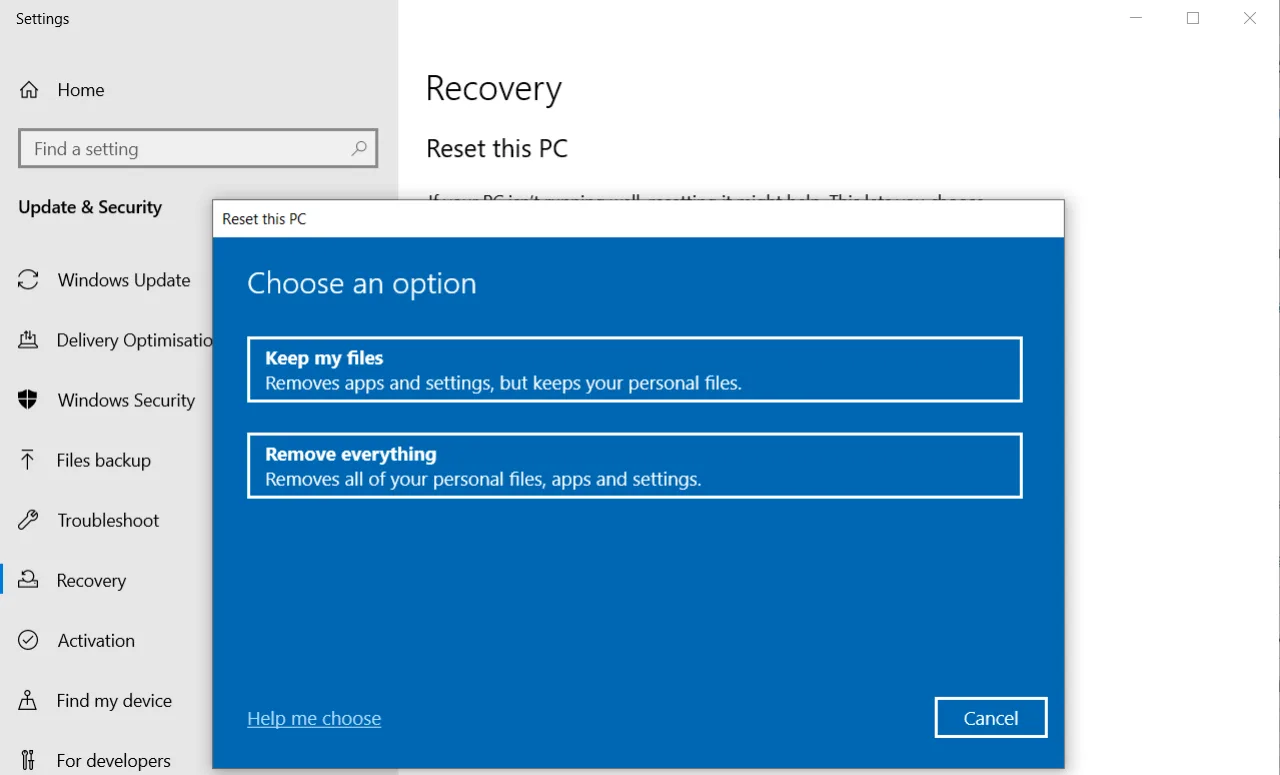Click the Update & Security header
Viewport: 1280px width, 775px height.
90,207
